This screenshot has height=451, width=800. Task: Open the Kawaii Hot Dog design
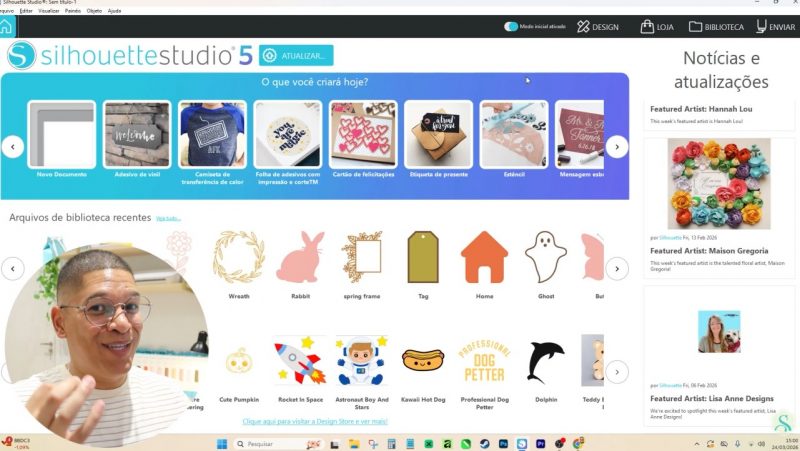[x=423, y=360]
